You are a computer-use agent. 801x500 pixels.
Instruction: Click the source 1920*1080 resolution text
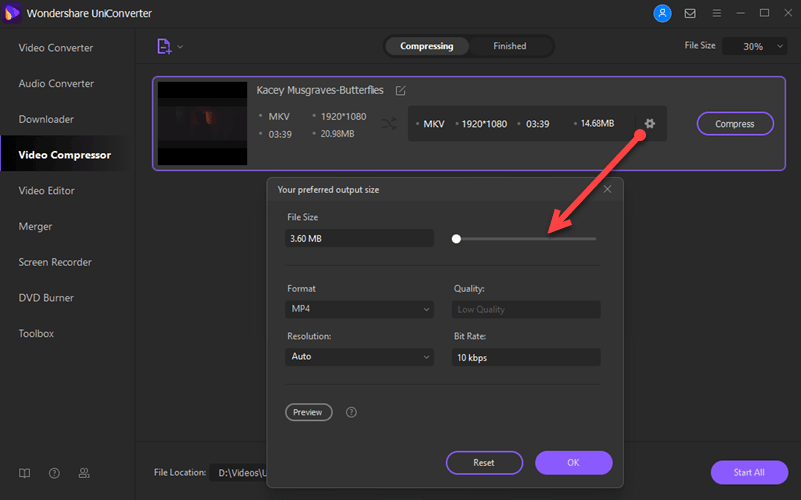[343, 116]
